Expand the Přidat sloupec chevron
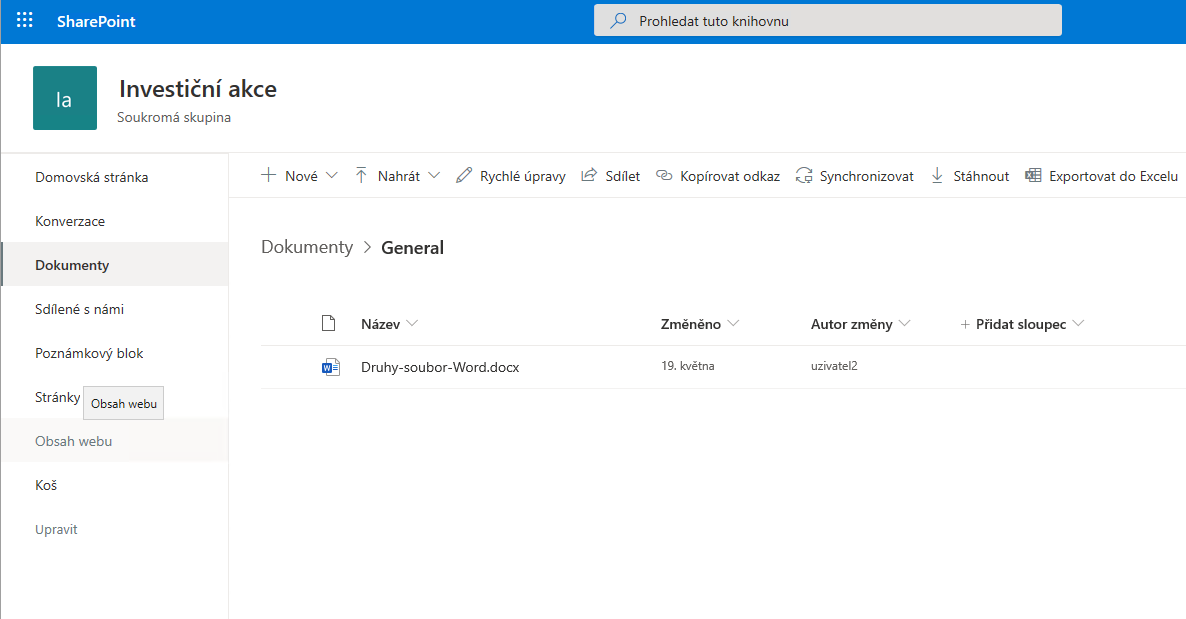 [x=1079, y=323]
